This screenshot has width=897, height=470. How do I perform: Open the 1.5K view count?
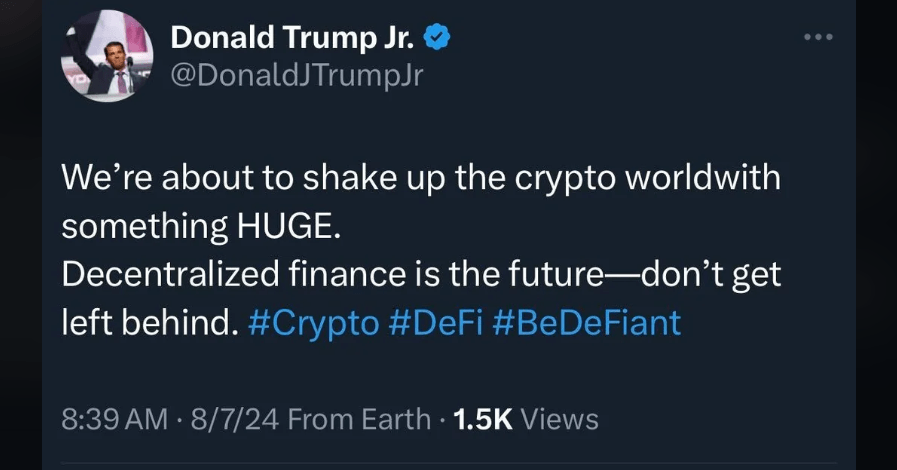[x=483, y=419]
